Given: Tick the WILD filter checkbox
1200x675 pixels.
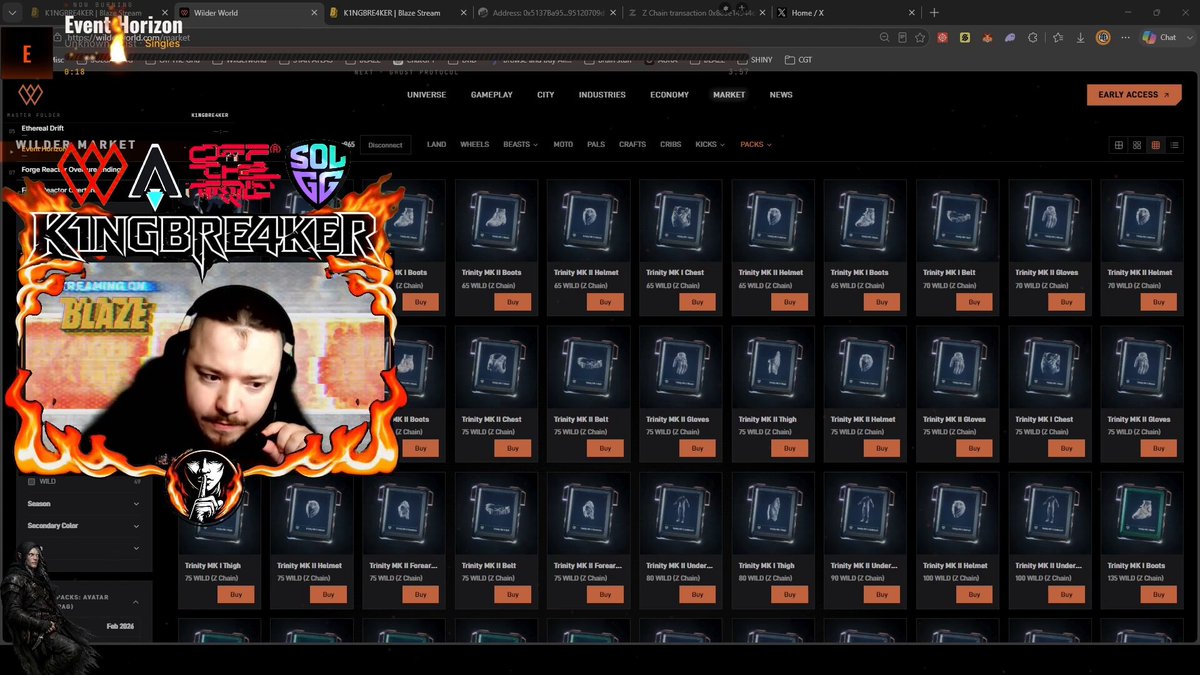Looking at the screenshot, I should (31, 481).
